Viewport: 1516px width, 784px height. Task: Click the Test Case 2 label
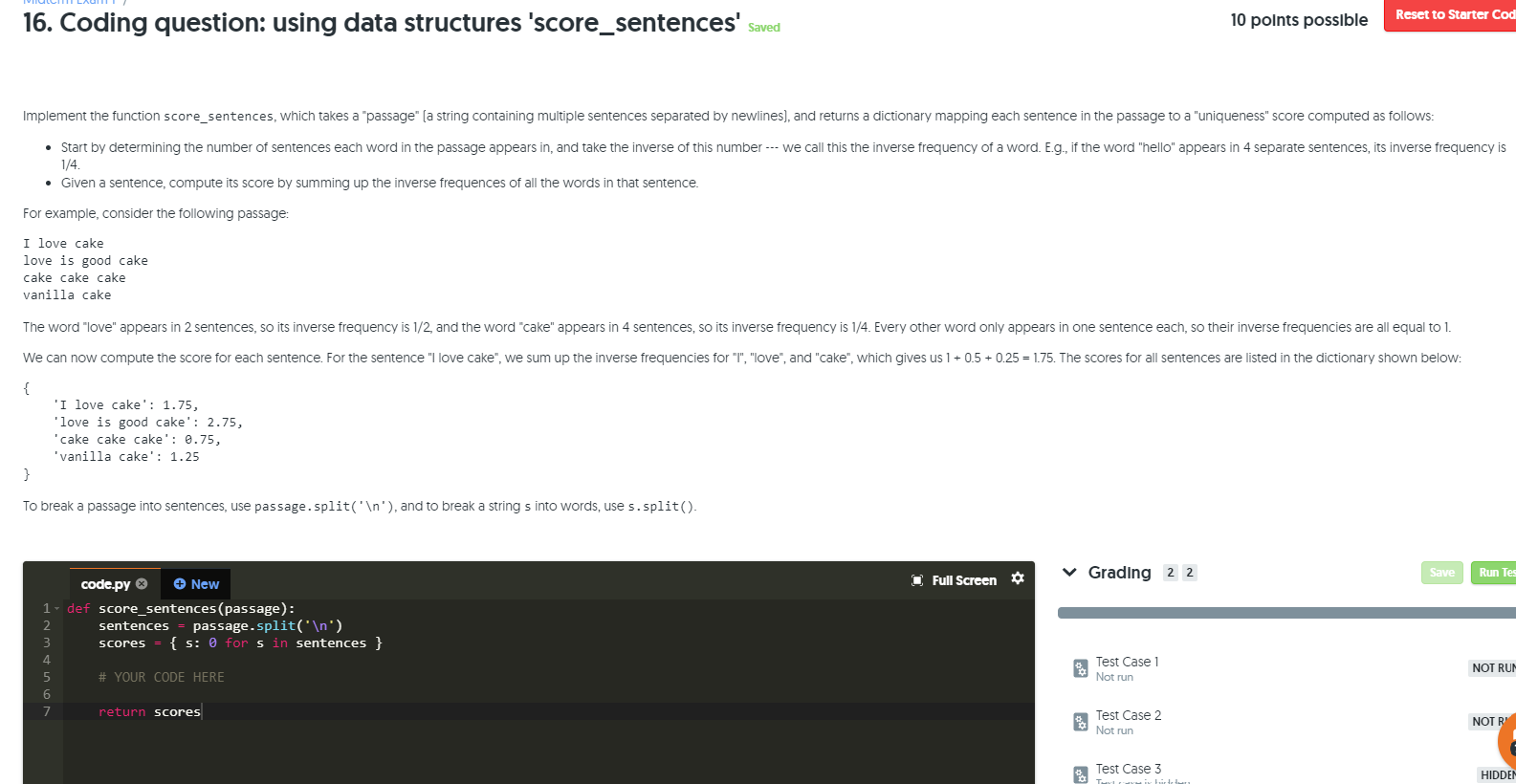click(x=1129, y=715)
